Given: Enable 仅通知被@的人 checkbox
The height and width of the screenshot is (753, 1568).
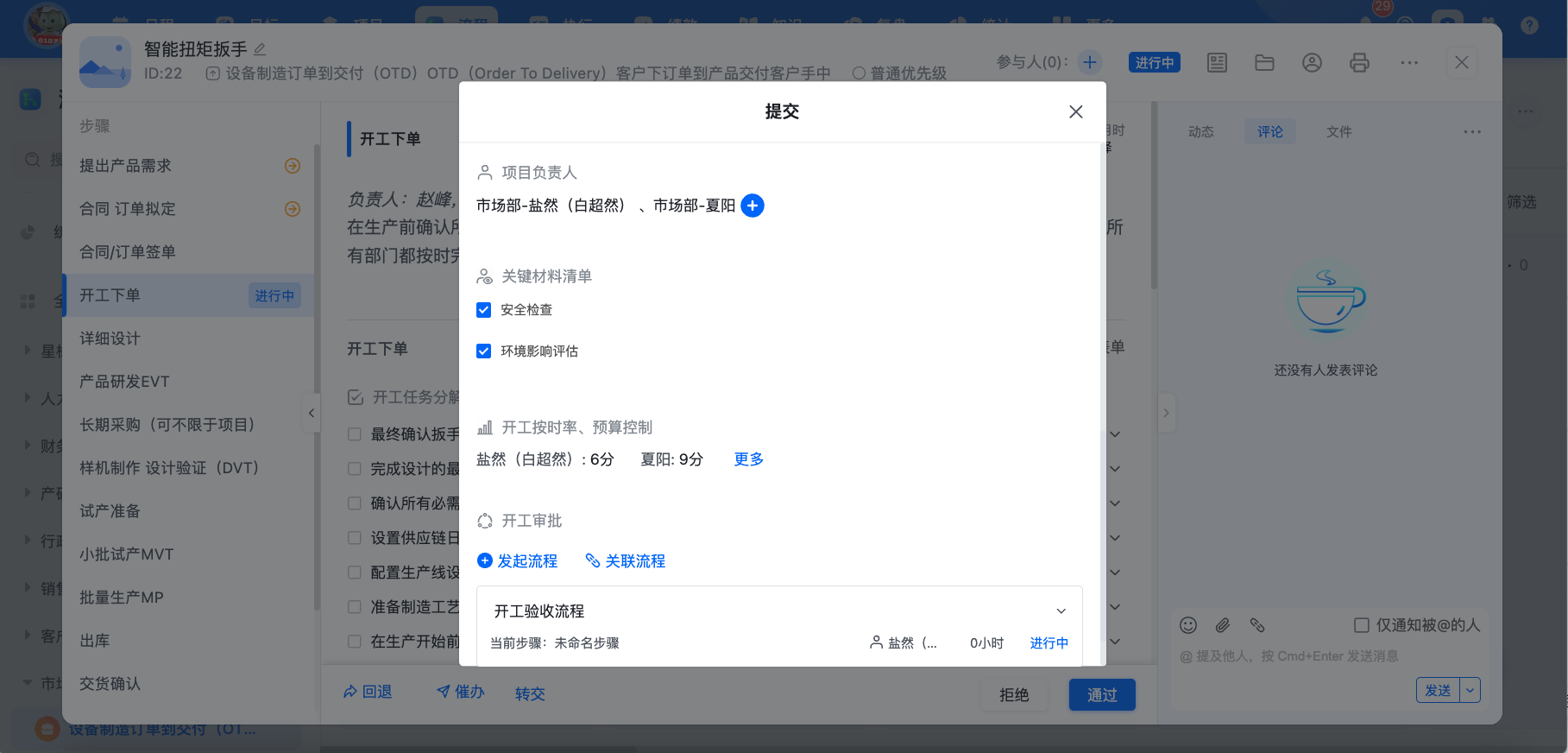Looking at the screenshot, I should tap(1362, 625).
